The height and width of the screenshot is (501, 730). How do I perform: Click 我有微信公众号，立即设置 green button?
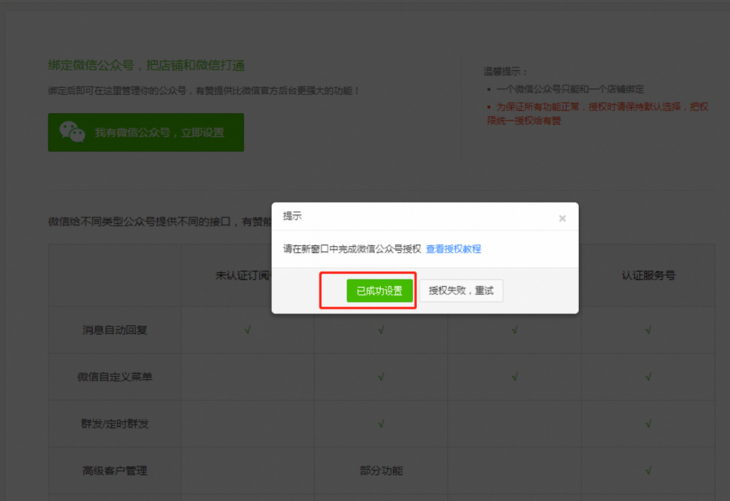tap(146, 132)
